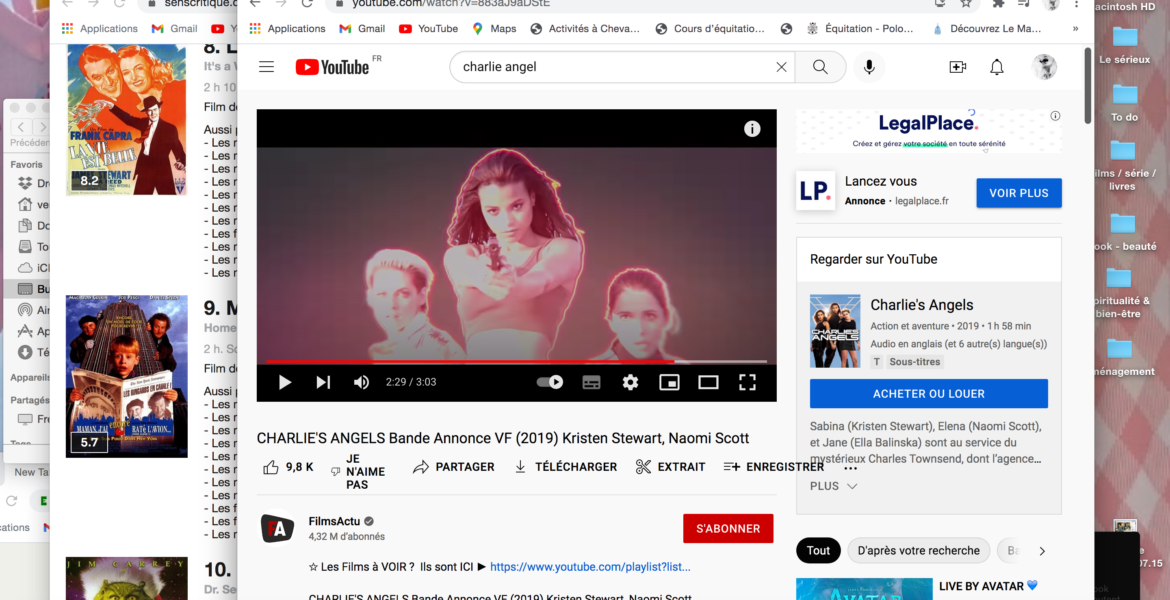The image size is (1170, 600).
Task: Click the JE N'AIME PAS dislike button
Action: (x=358, y=471)
